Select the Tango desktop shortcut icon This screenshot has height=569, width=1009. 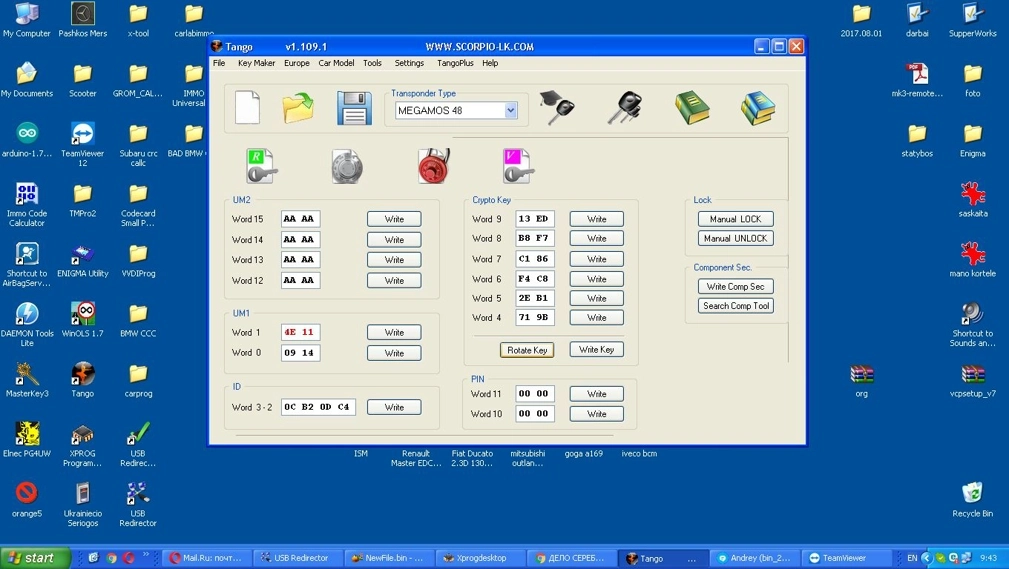(82, 380)
